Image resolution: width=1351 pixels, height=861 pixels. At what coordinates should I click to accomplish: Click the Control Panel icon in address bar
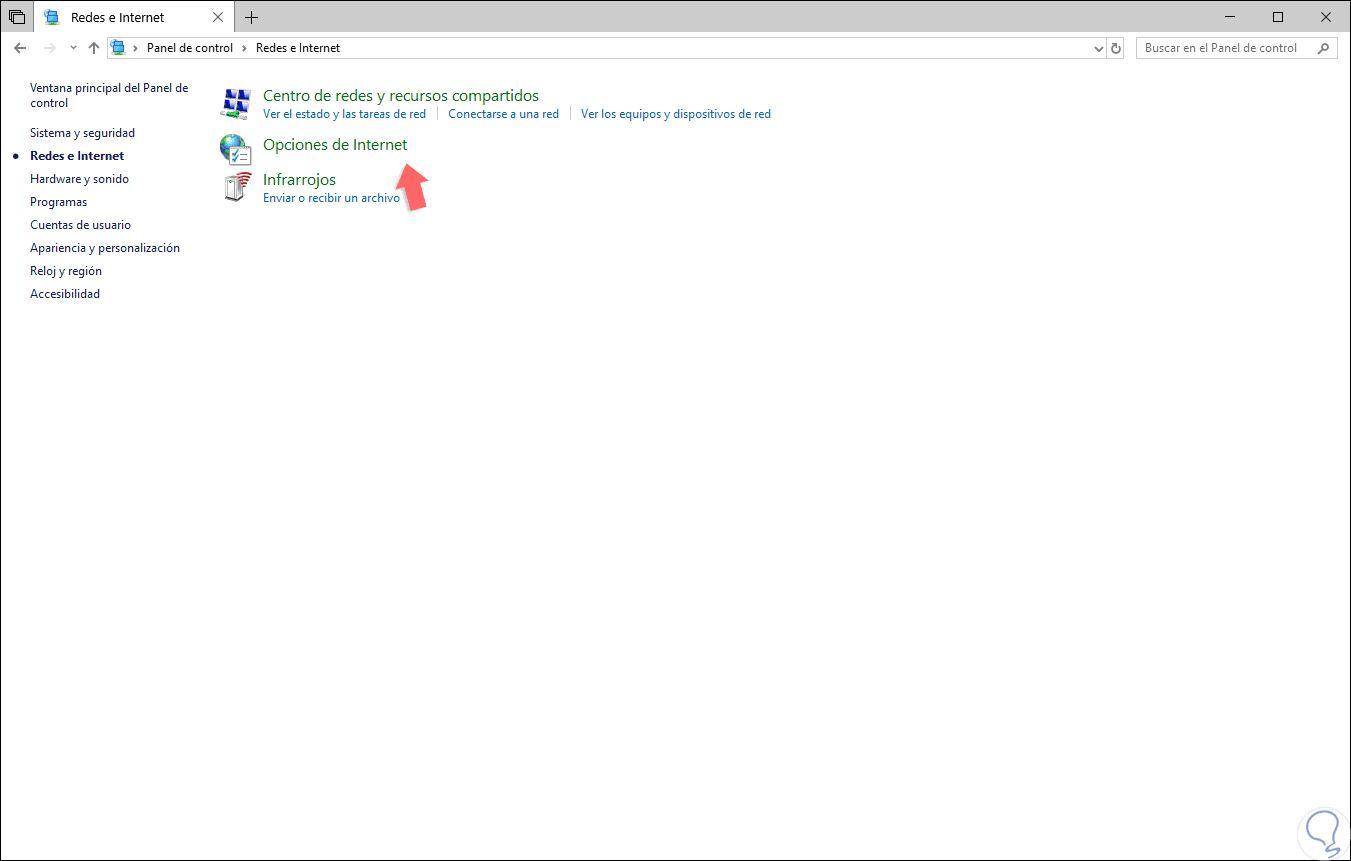(x=118, y=48)
